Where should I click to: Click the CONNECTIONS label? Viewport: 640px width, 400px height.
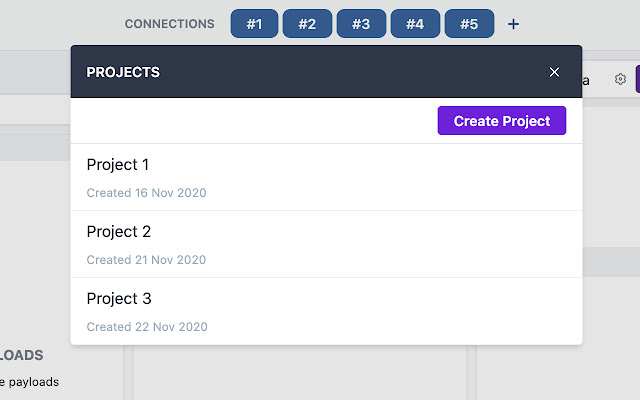[169, 24]
